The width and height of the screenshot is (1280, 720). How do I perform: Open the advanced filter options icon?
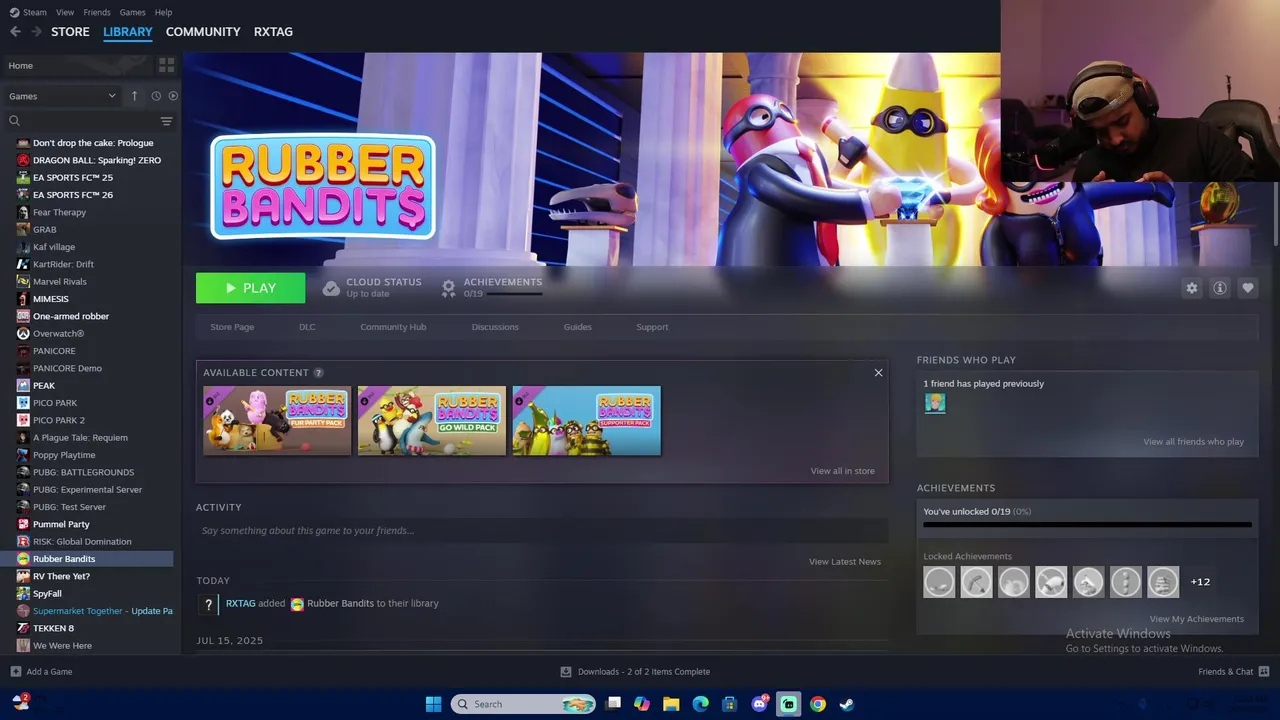166,121
